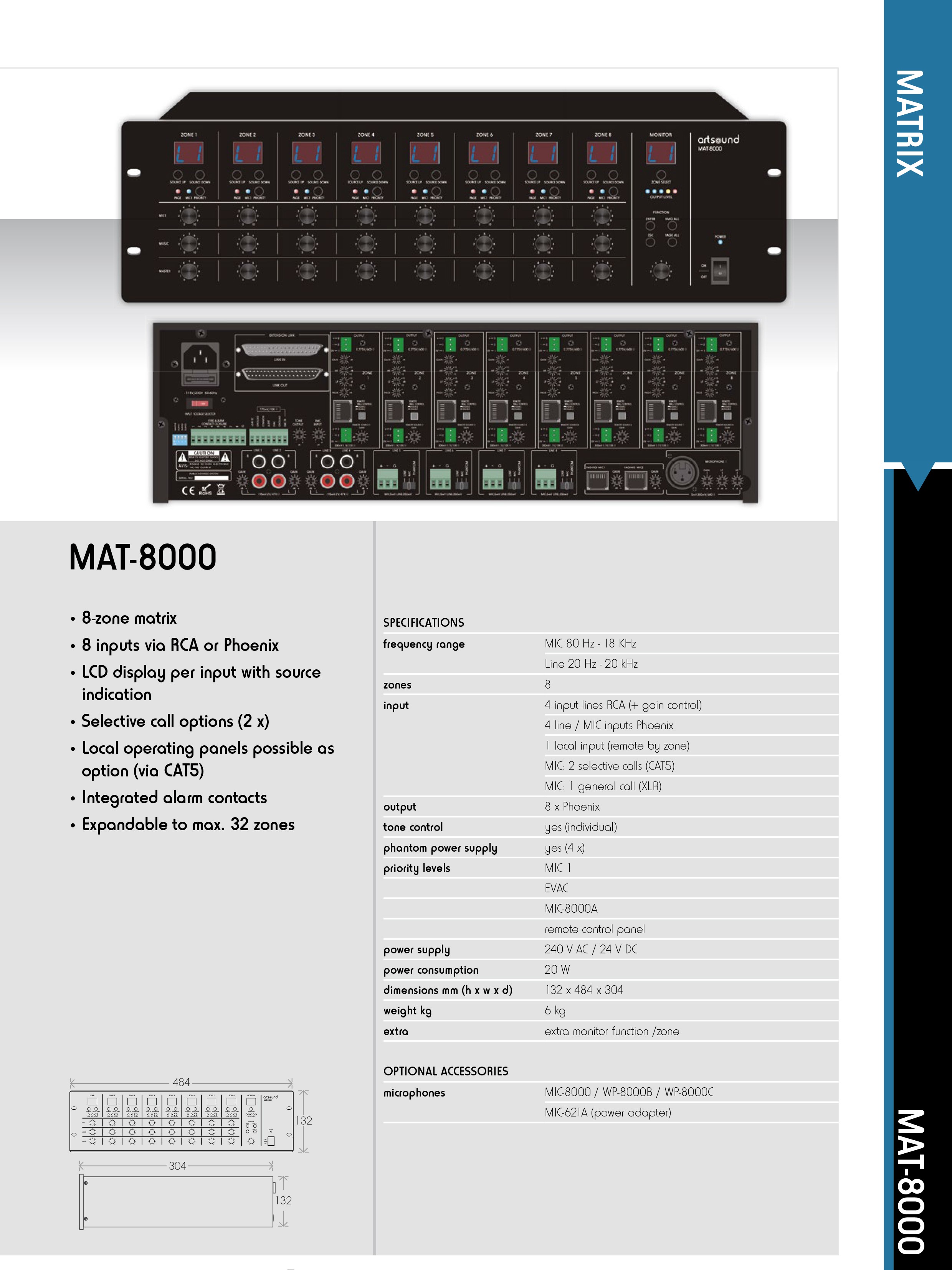Click the MONITOR red display on the front panel

[660, 154]
